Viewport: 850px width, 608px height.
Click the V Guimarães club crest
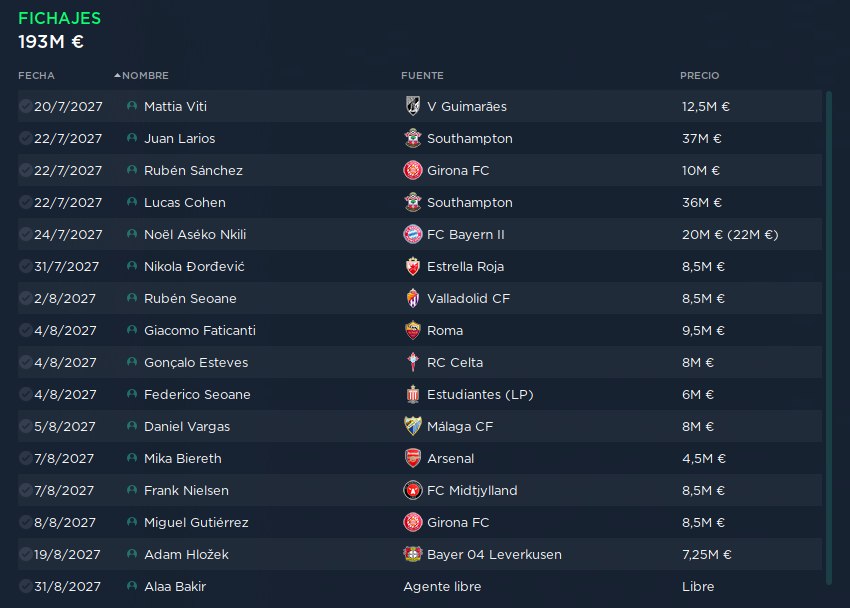(413, 106)
